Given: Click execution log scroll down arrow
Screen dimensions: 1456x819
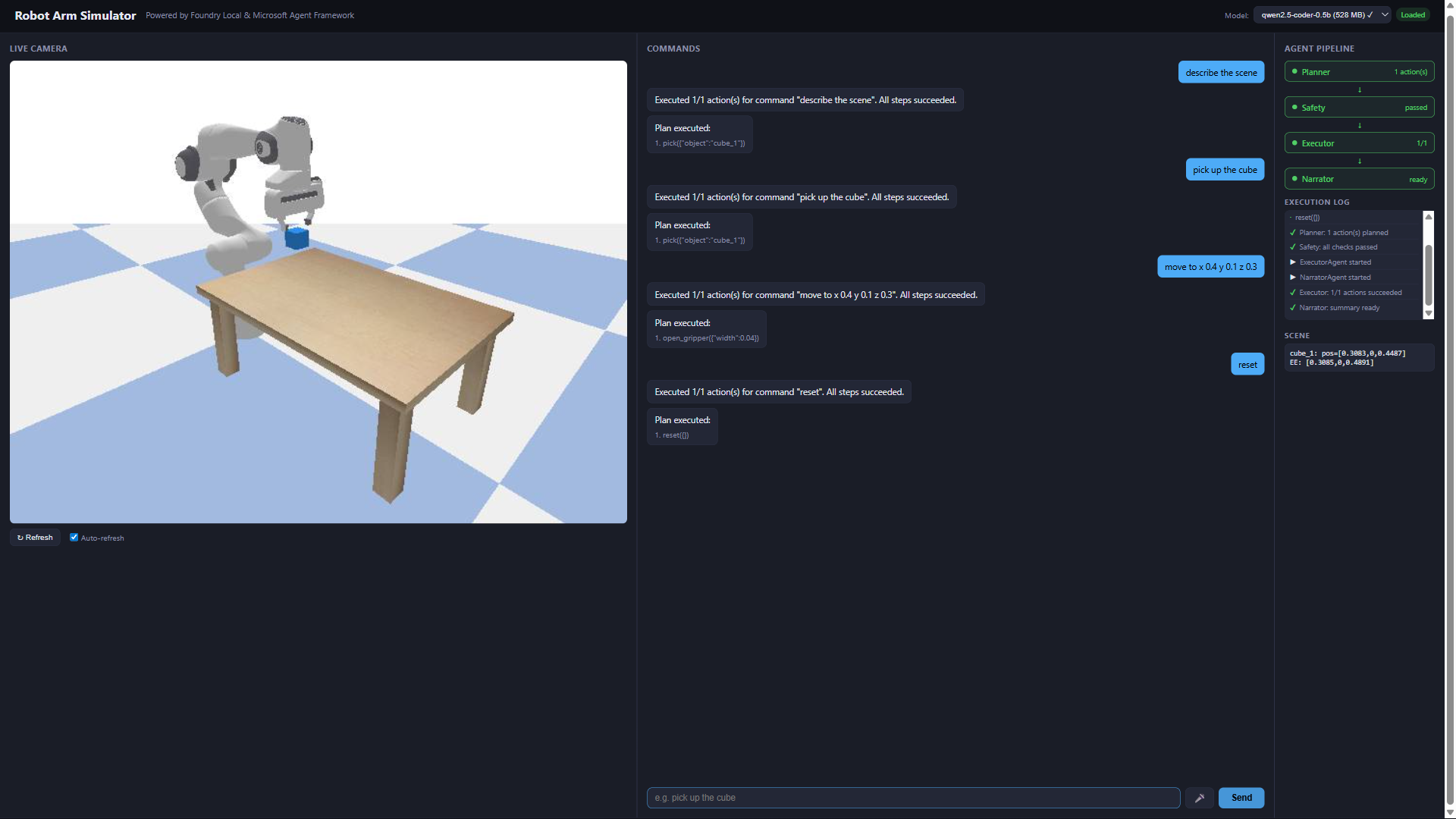Looking at the screenshot, I should [1429, 313].
